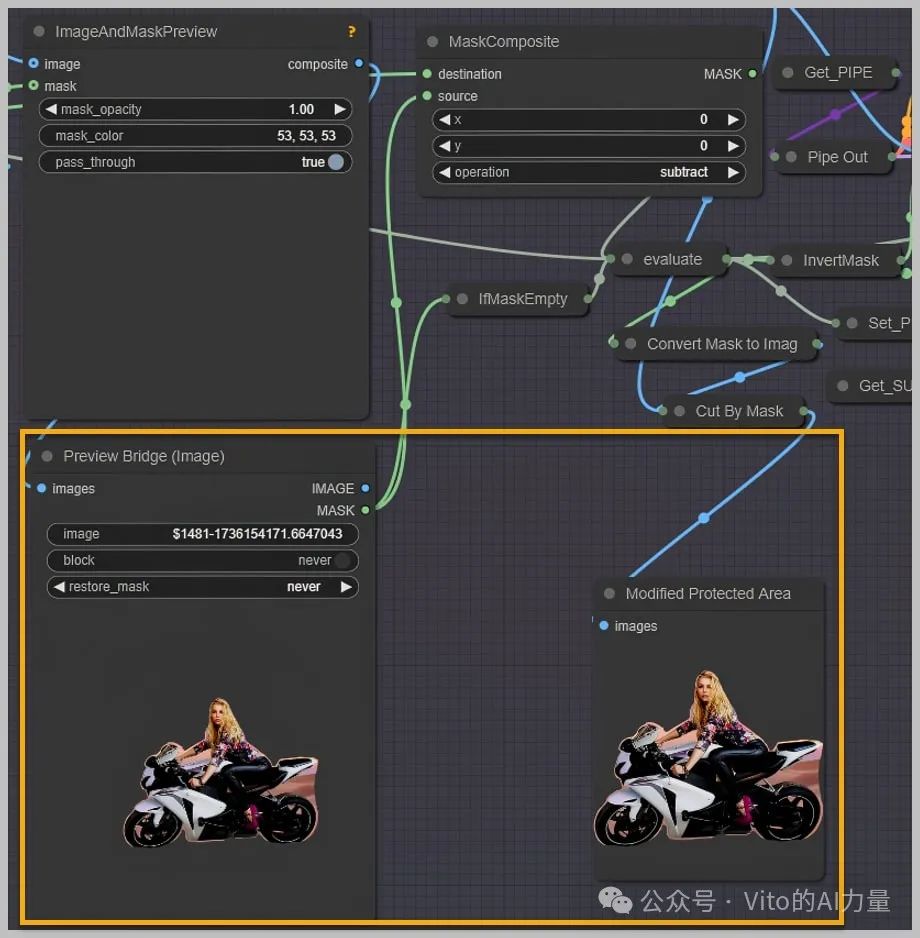Click the ImageAndMaskPreview help question mark icon
920x938 pixels.
[351, 32]
